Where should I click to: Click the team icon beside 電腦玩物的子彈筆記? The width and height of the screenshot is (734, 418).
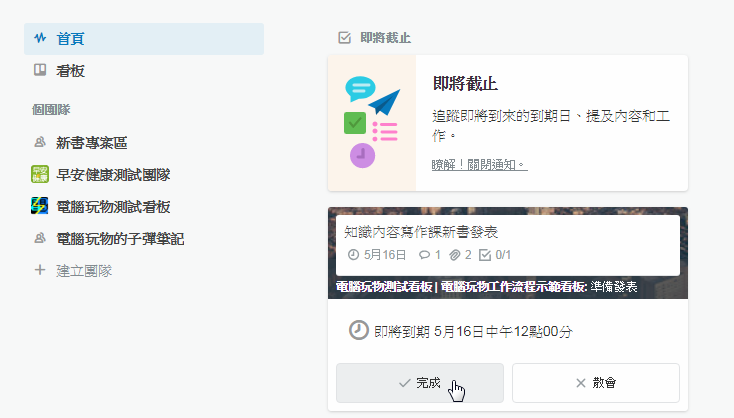(40, 238)
